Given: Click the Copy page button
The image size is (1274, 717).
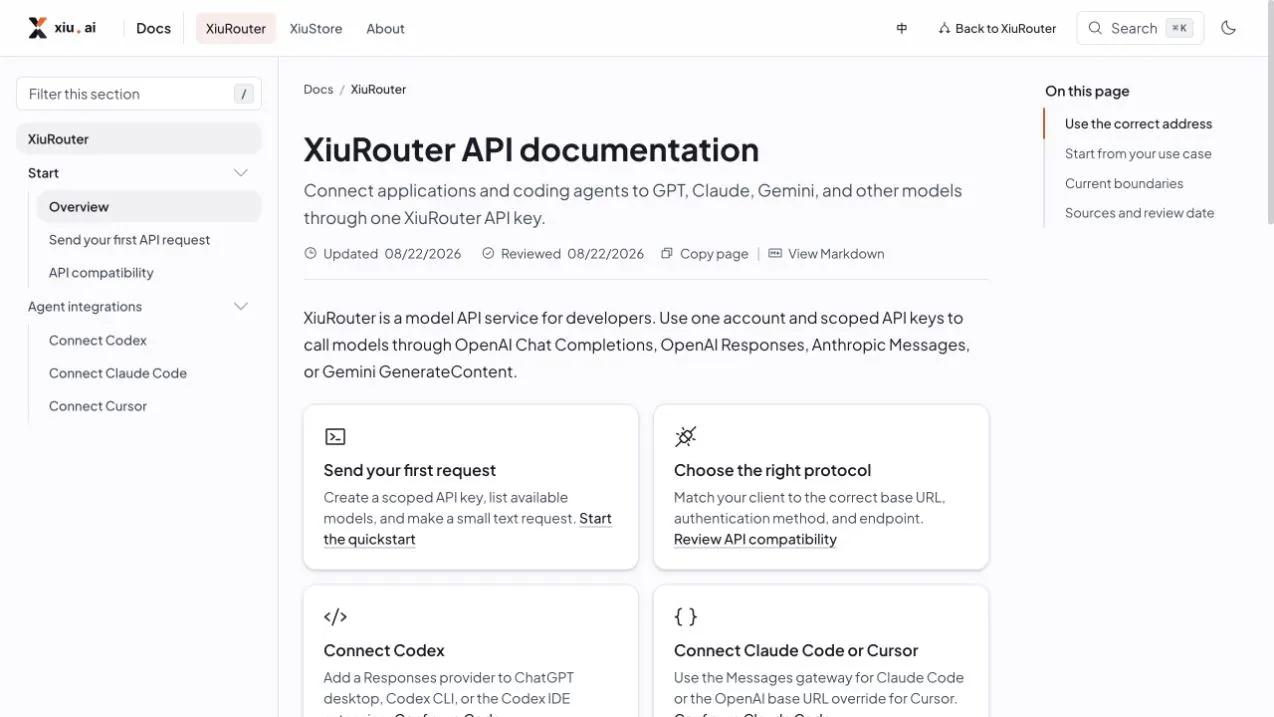Looking at the screenshot, I should [705, 254].
